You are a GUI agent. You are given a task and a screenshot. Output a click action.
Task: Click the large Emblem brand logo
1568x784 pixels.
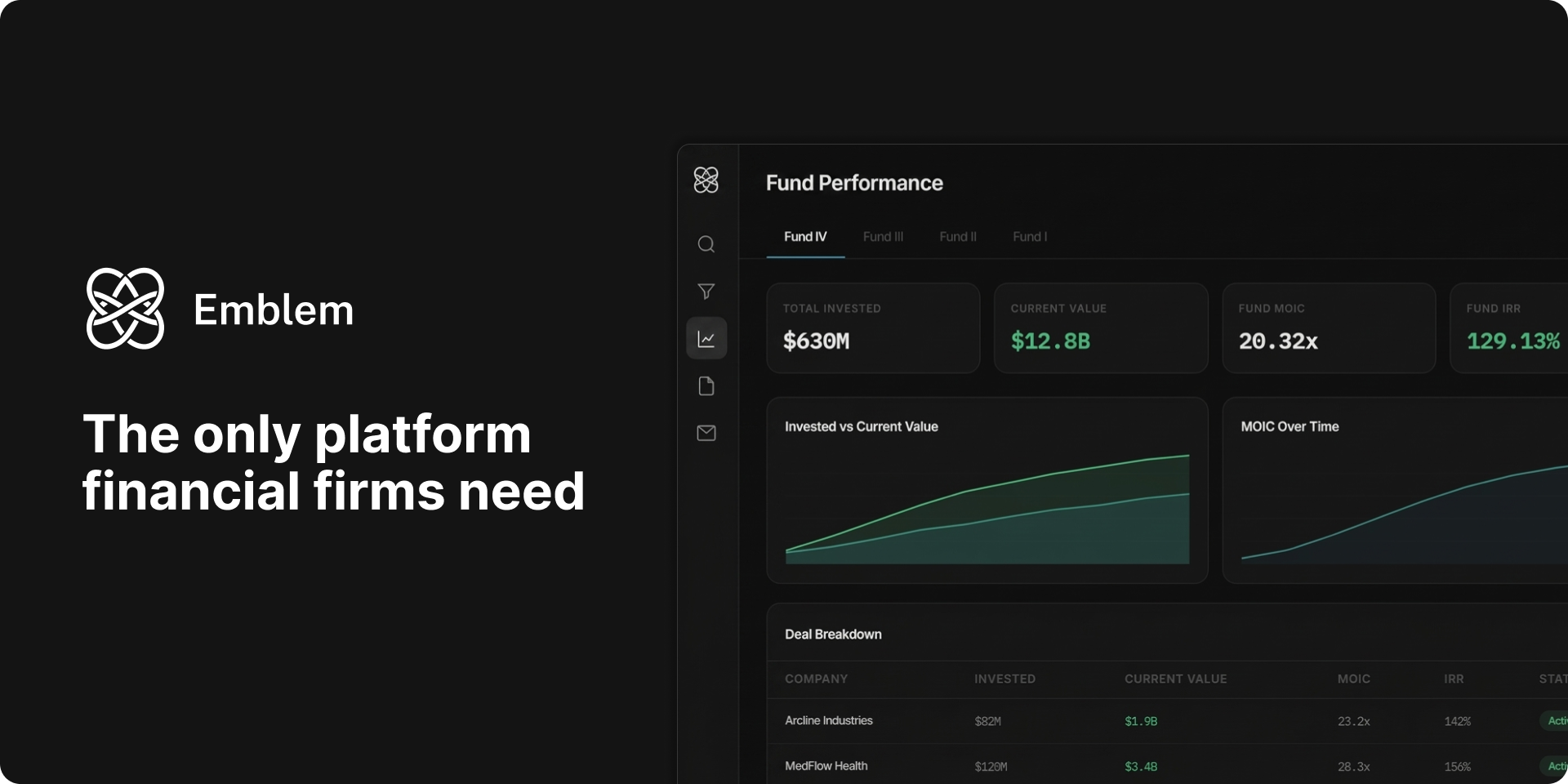click(x=126, y=309)
